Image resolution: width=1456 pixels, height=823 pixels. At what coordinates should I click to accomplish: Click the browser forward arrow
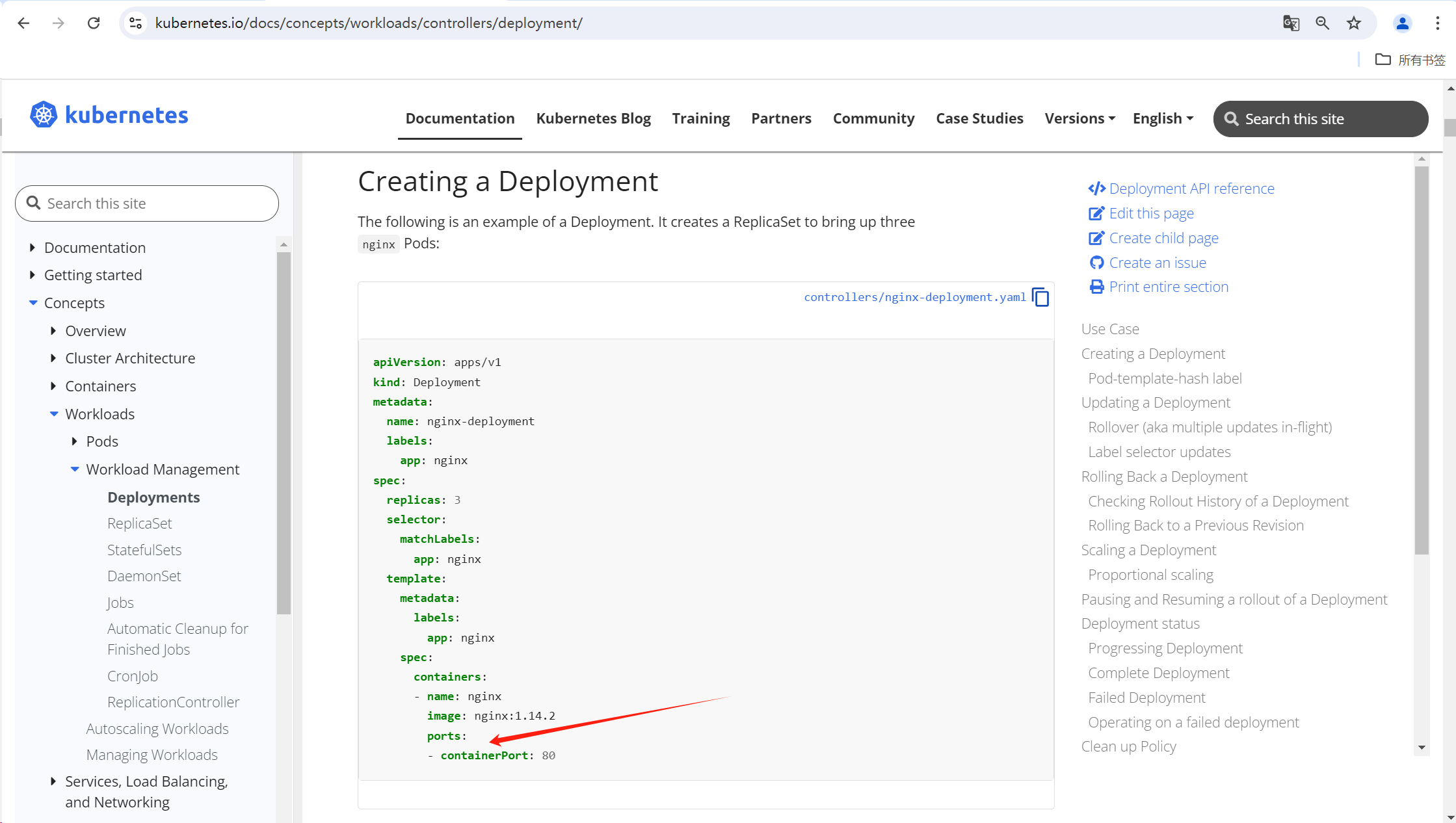pyautogui.click(x=59, y=23)
